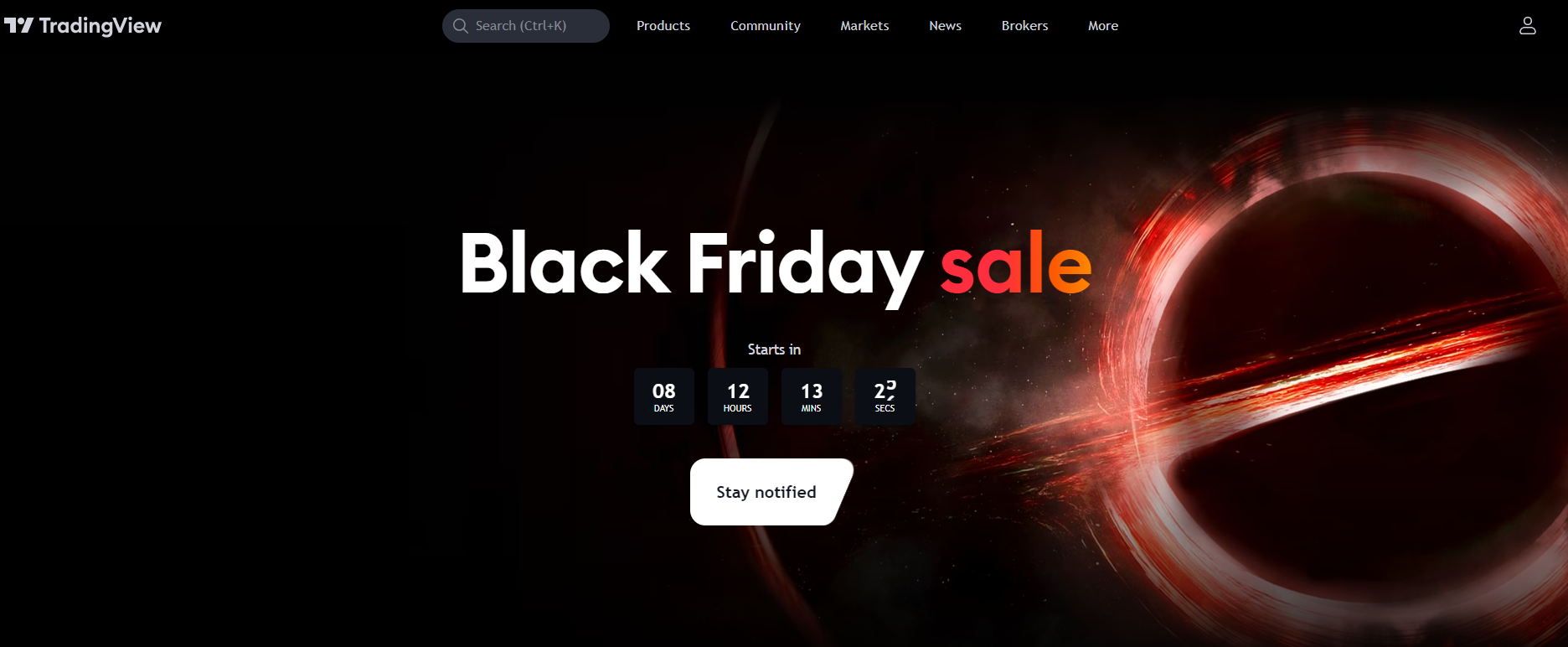Expand the More menu

tap(1103, 26)
